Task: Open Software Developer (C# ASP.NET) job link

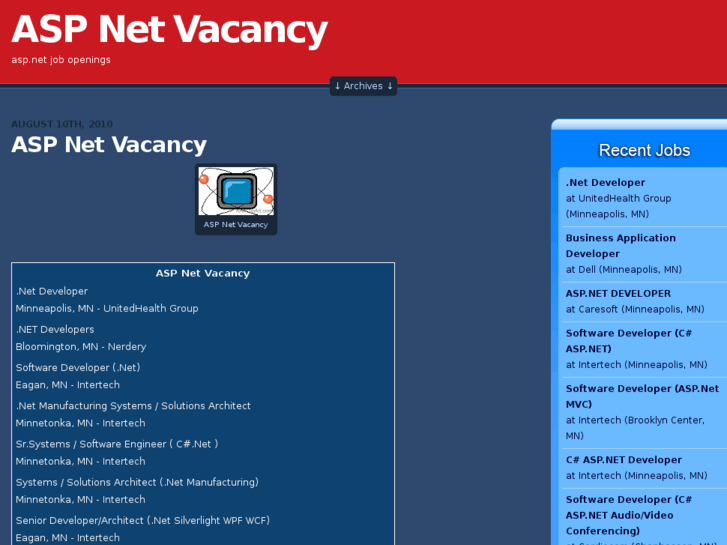Action: 629,341
